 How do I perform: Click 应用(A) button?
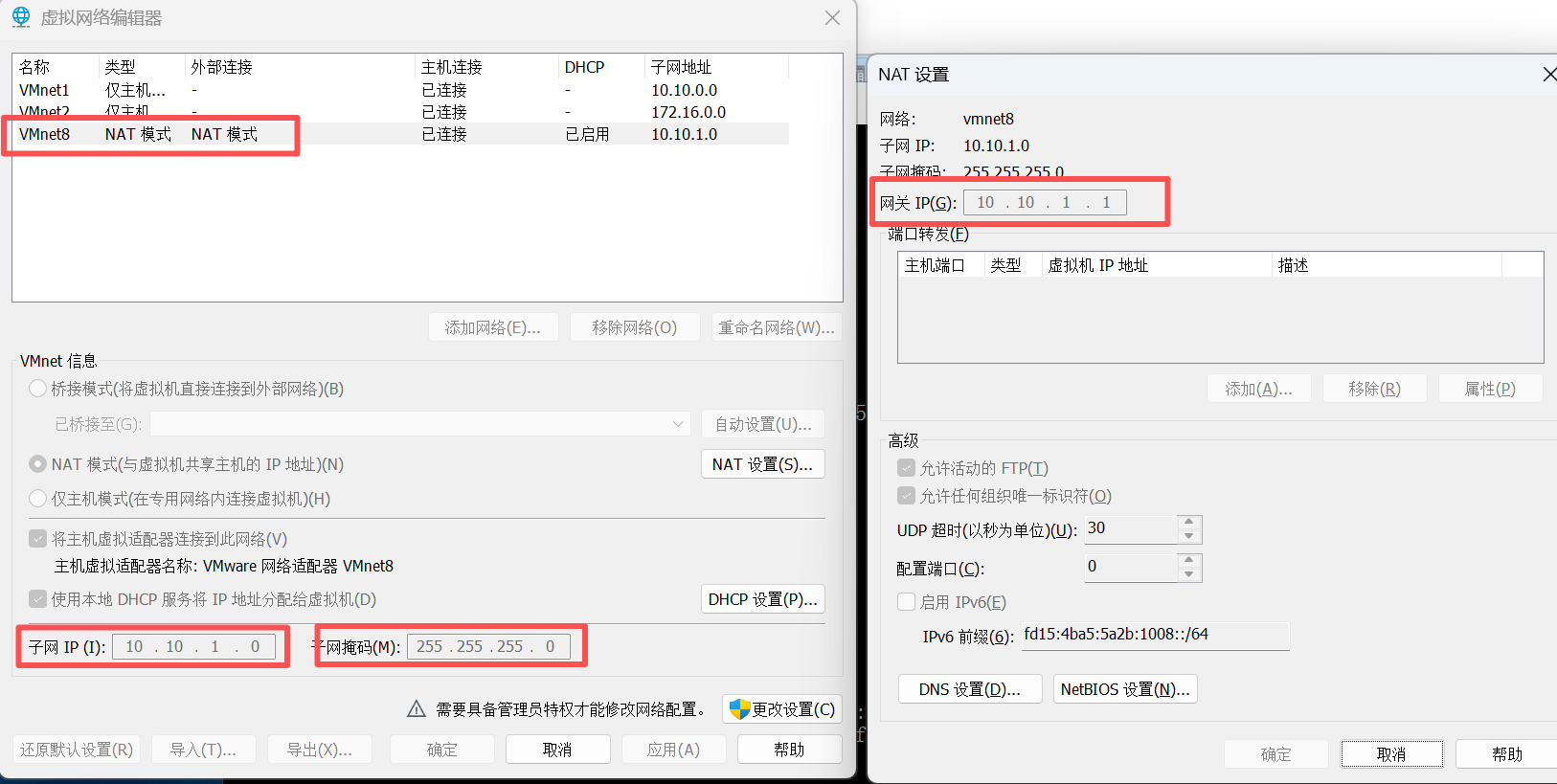674,750
